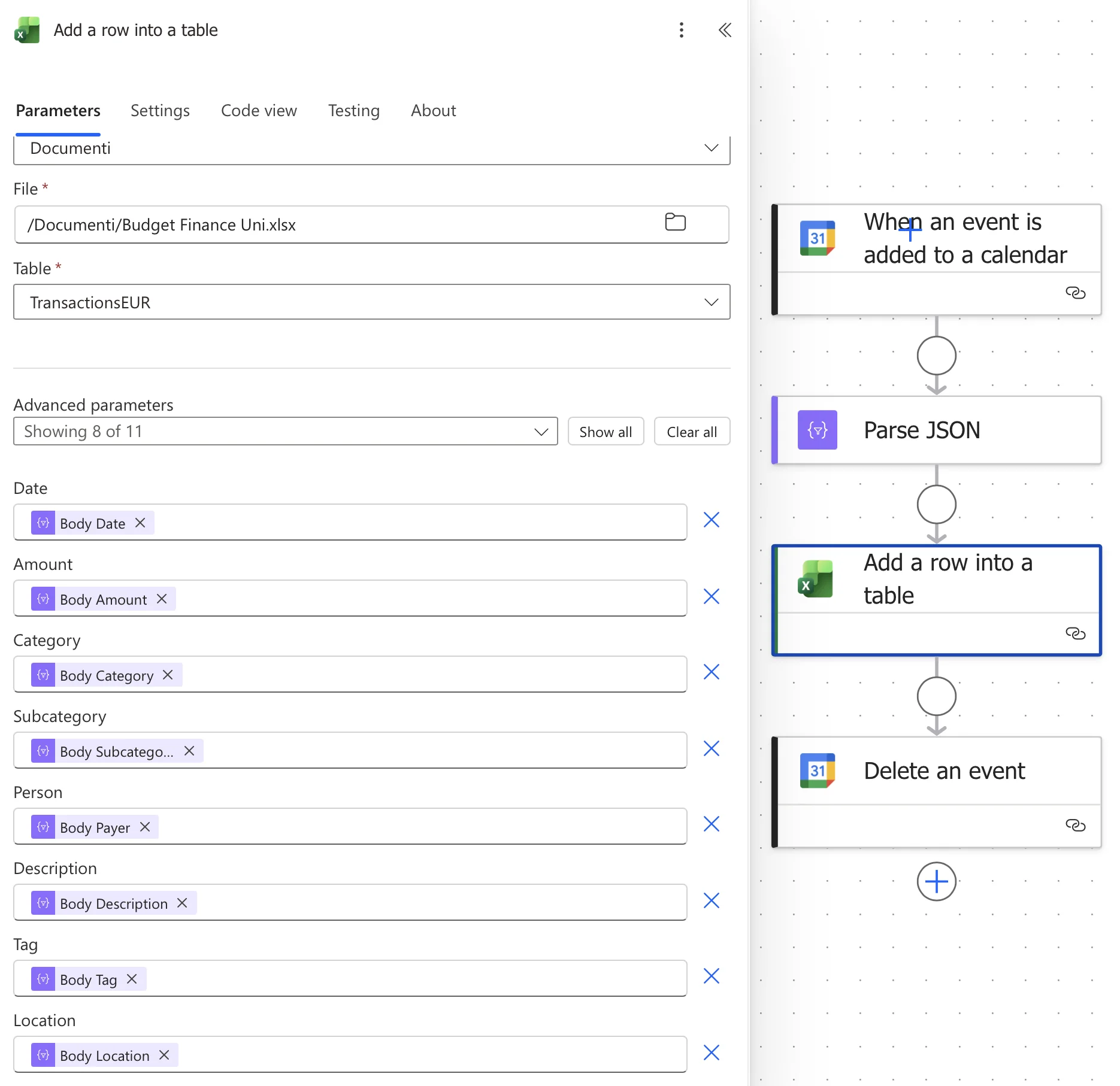Delete the Body Date token

click(140, 523)
